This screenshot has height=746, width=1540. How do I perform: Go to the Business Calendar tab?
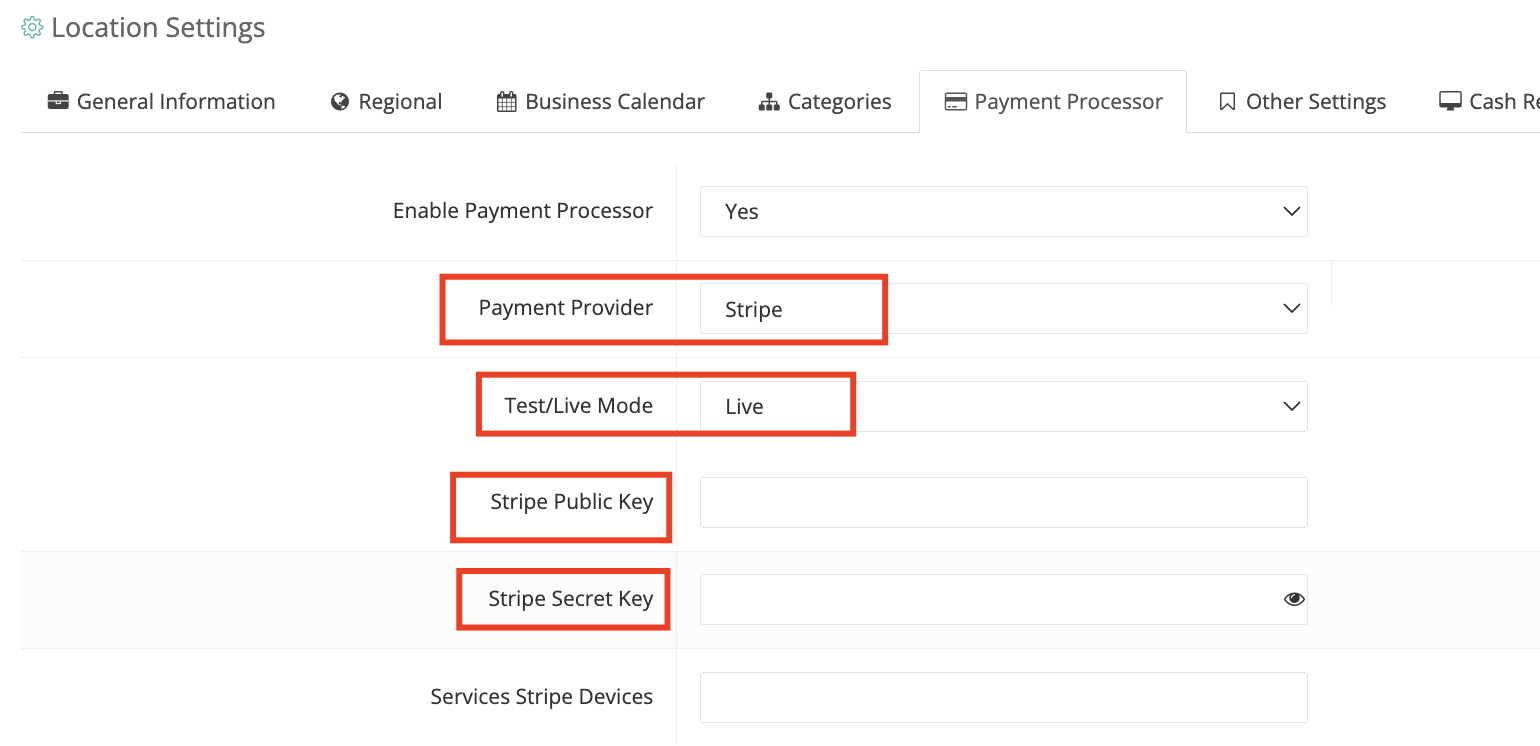click(x=601, y=101)
